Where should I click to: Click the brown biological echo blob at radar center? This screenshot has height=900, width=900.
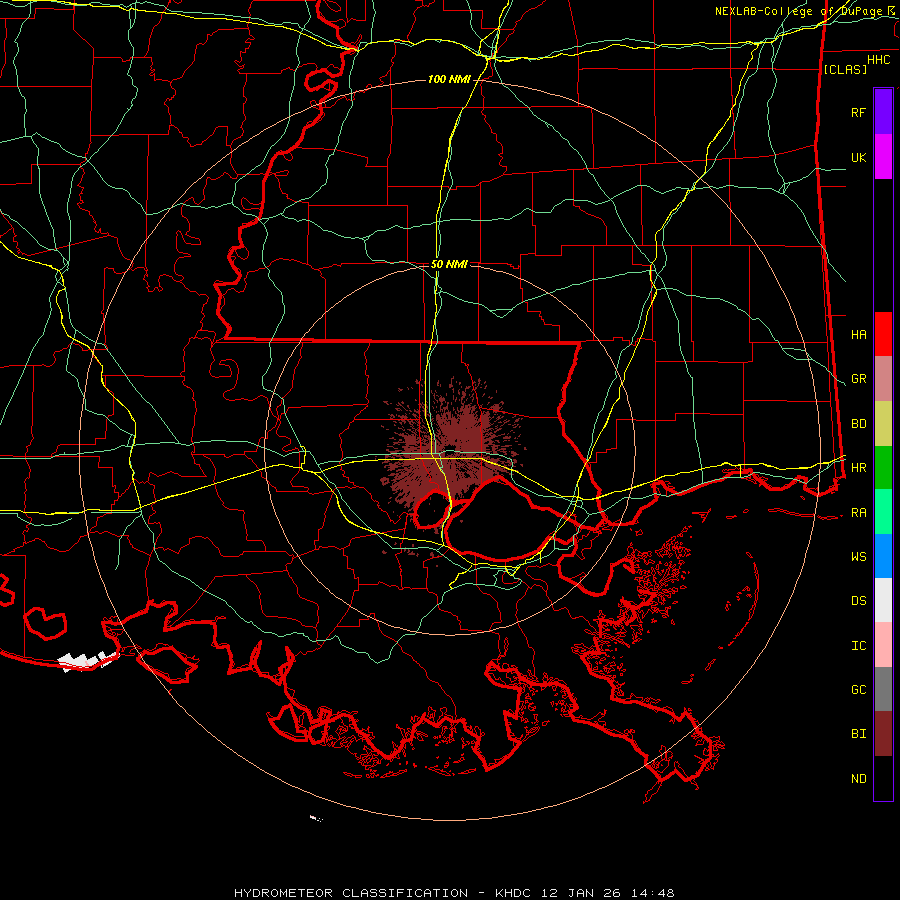tap(451, 445)
